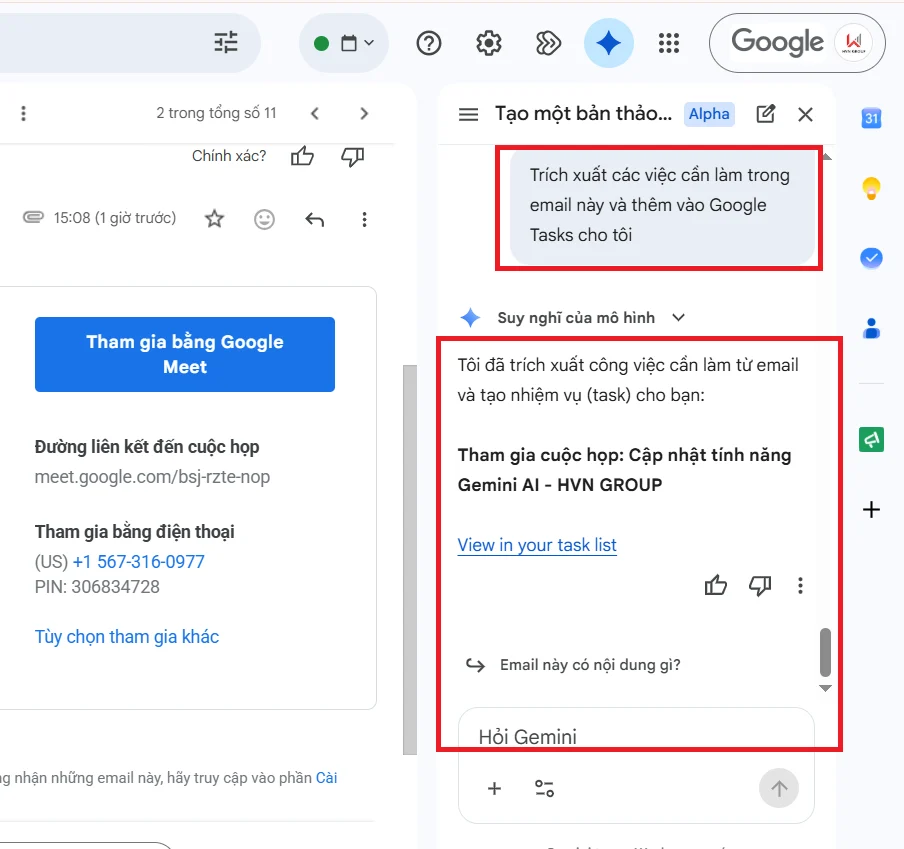Screen dimensions: 904x849
Task: Reply to this email
Action: click(x=315, y=219)
